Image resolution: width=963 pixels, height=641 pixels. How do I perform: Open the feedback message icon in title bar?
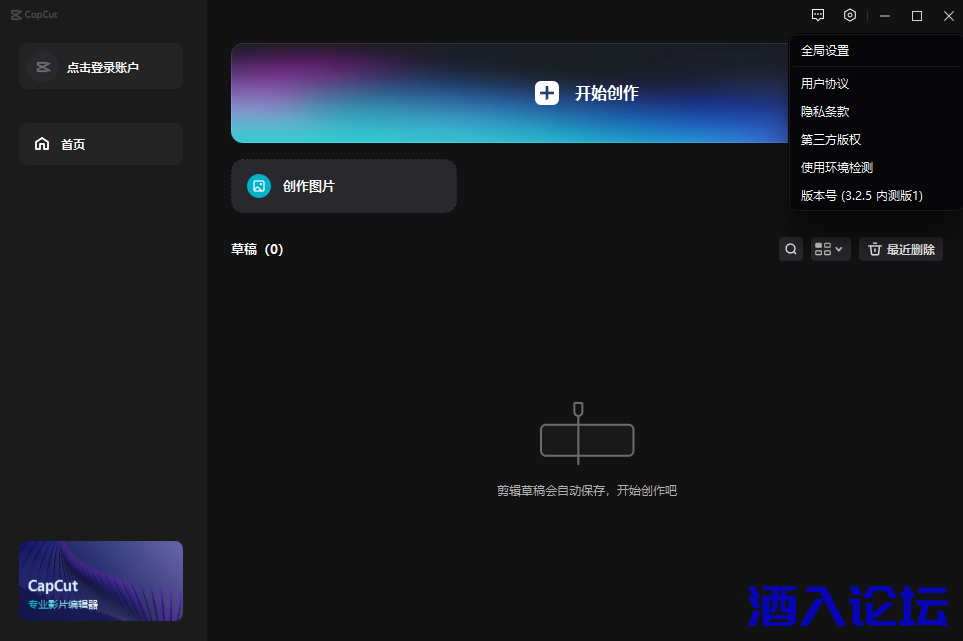point(817,15)
